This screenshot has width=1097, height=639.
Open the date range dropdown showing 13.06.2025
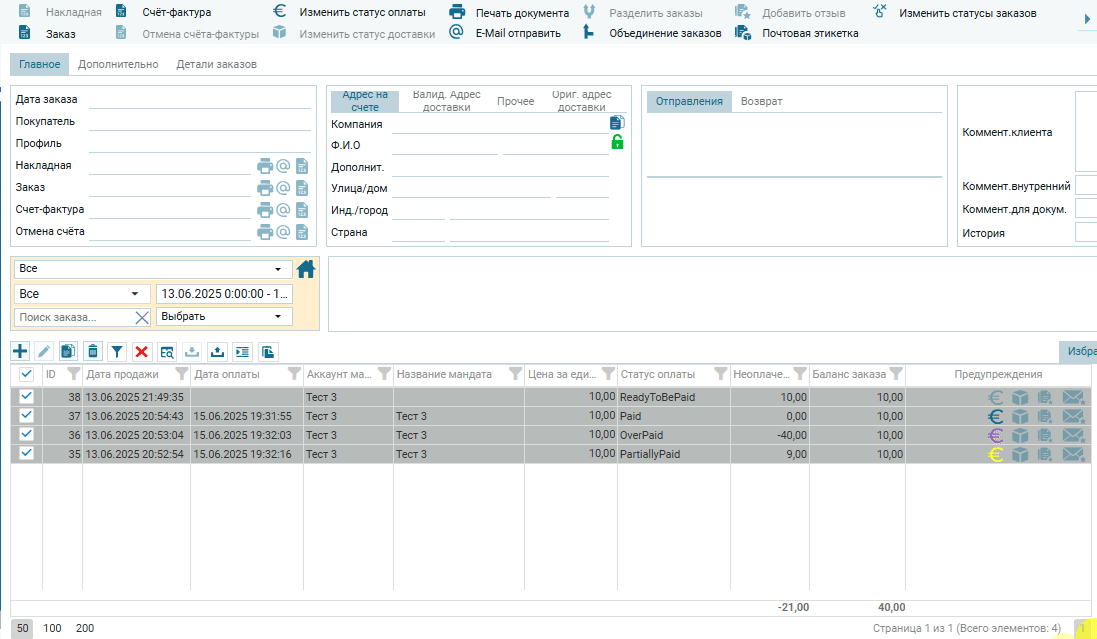224,294
